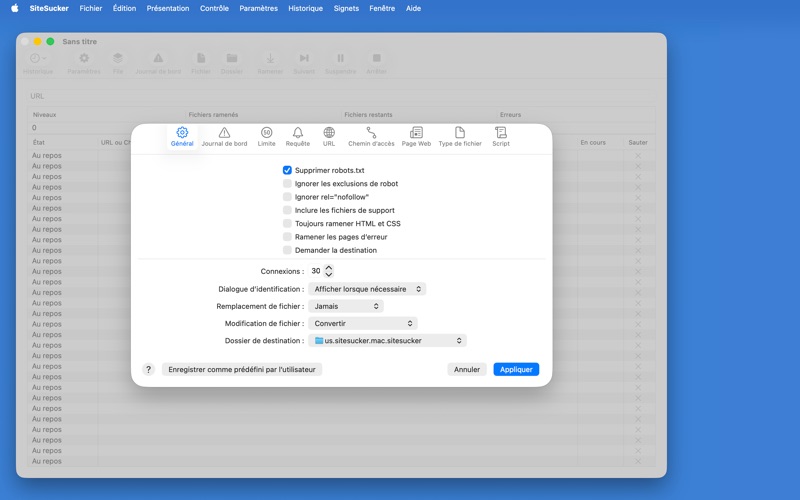Viewport: 800px width, 500px height.
Task: Click the Suspendre pause toolbar icon
Action: pos(341,58)
